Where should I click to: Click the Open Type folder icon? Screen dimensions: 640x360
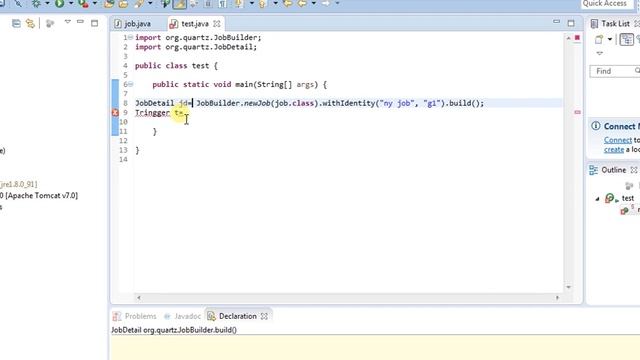coord(123,4)
